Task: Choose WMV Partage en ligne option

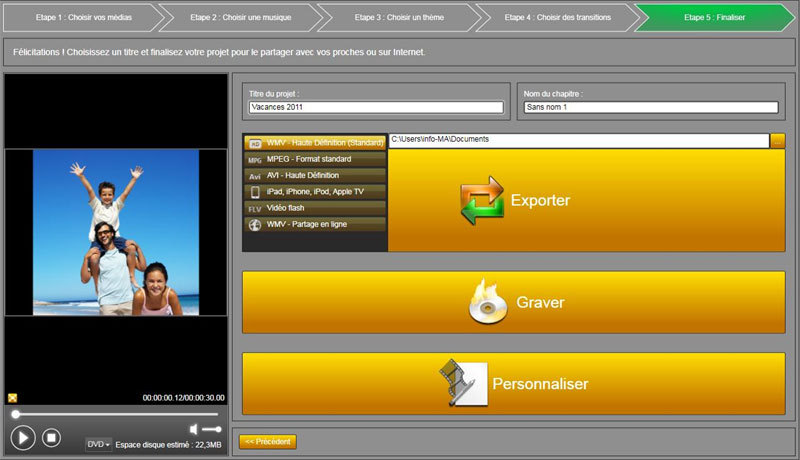Action: 315,224
